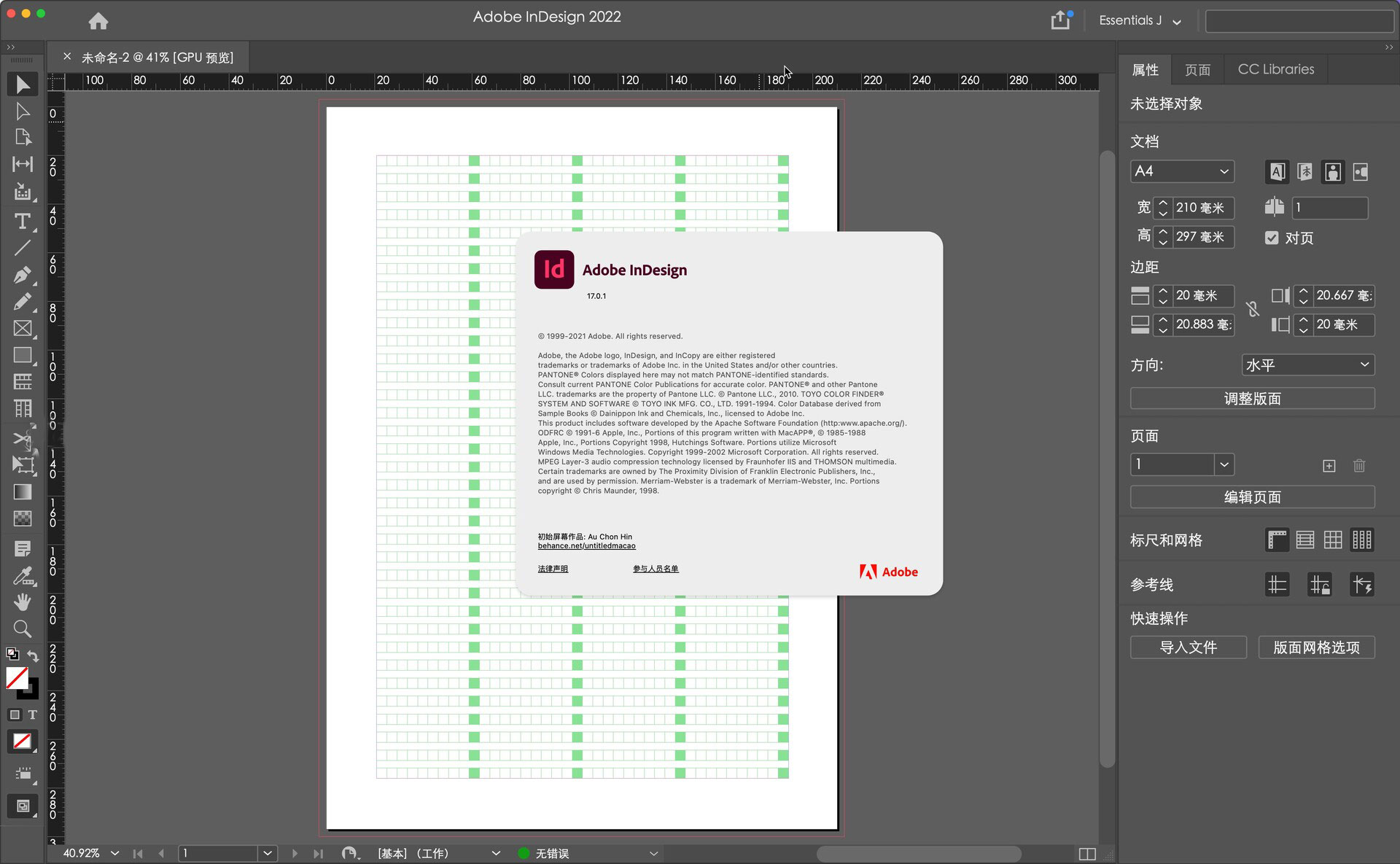Select the Free Transform tool

click(x=23, y=464)
